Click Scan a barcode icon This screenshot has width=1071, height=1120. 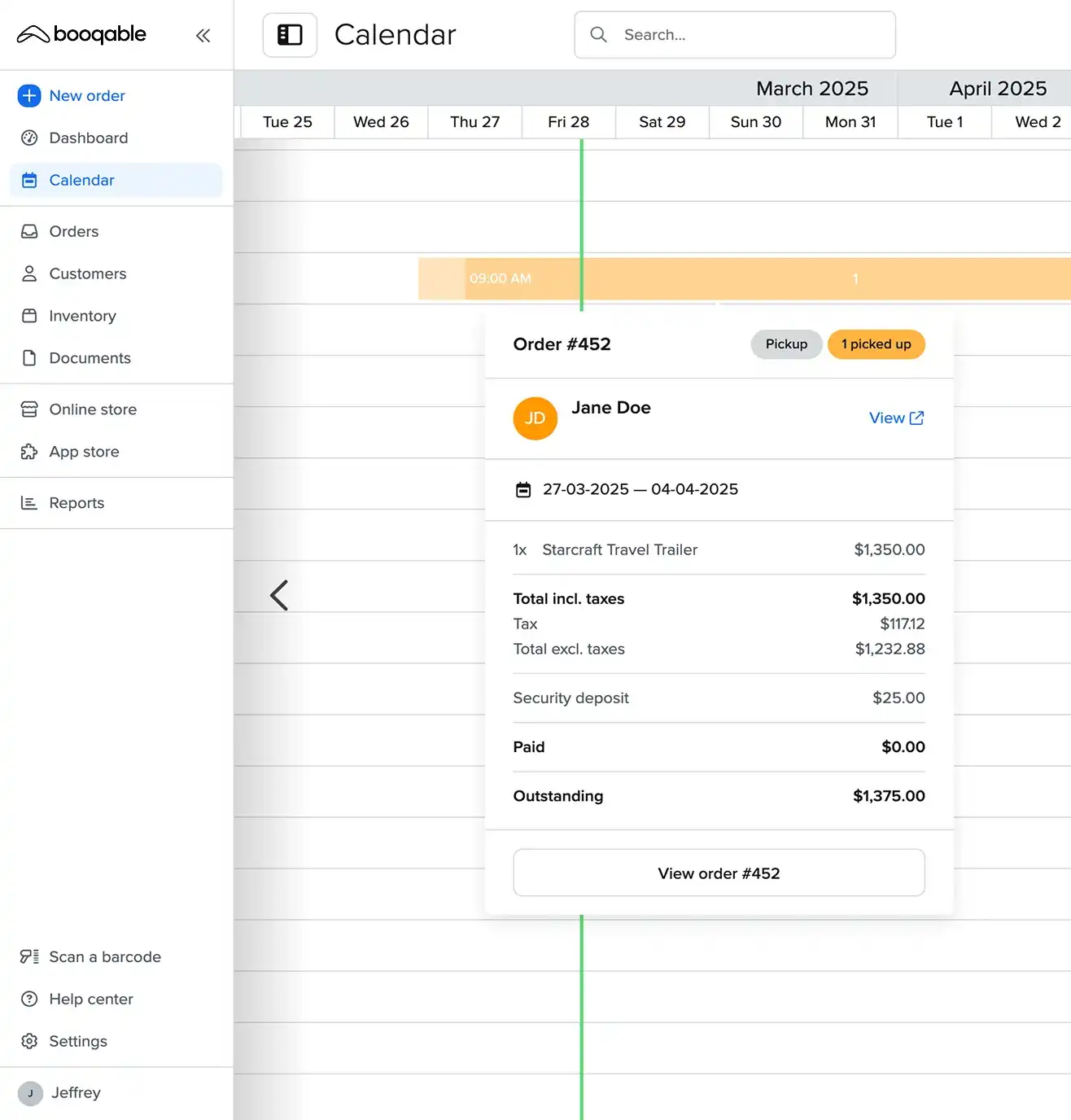(x=29, y=957)
